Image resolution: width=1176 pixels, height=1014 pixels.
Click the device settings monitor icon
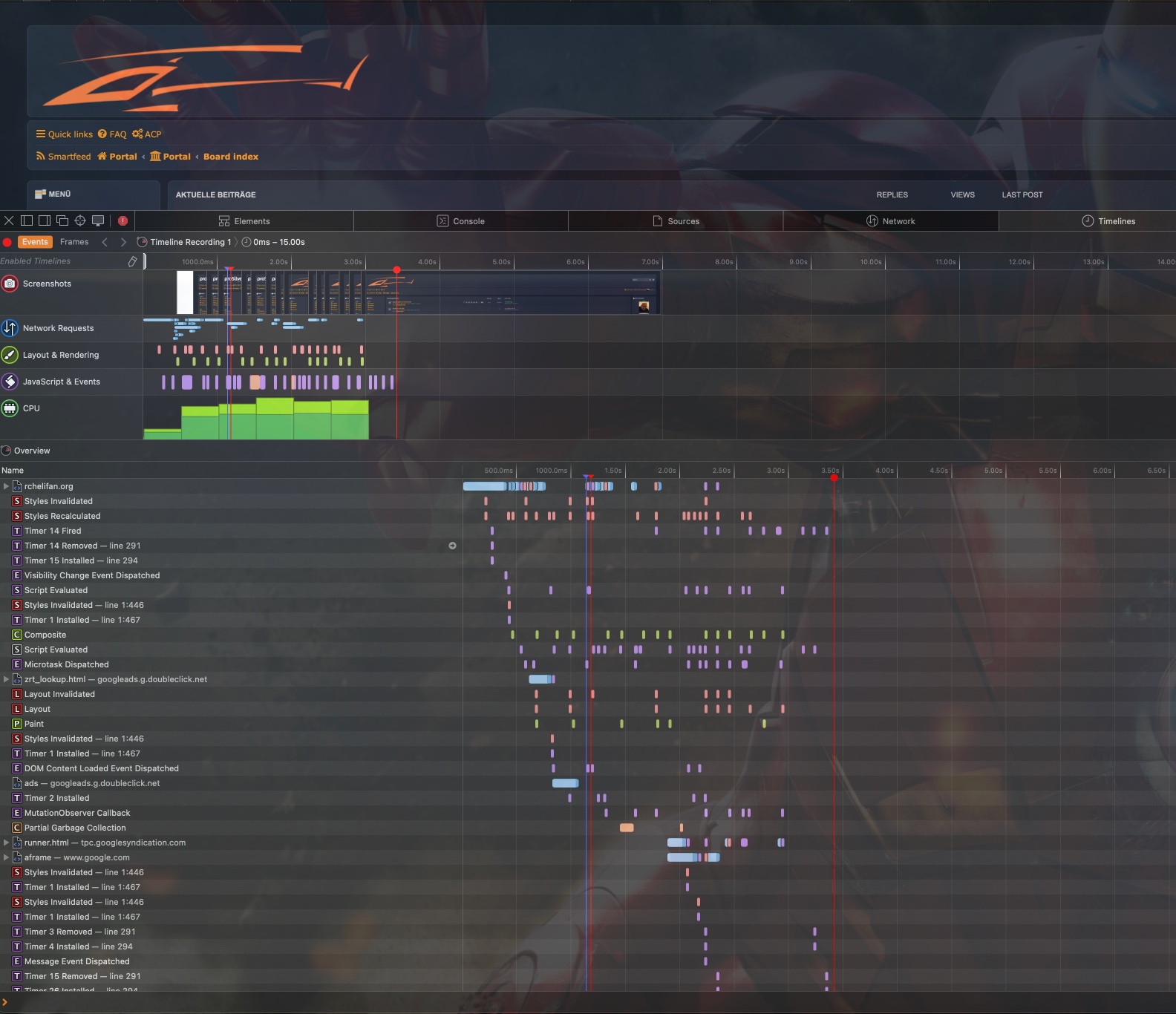(x=98, y=220)
